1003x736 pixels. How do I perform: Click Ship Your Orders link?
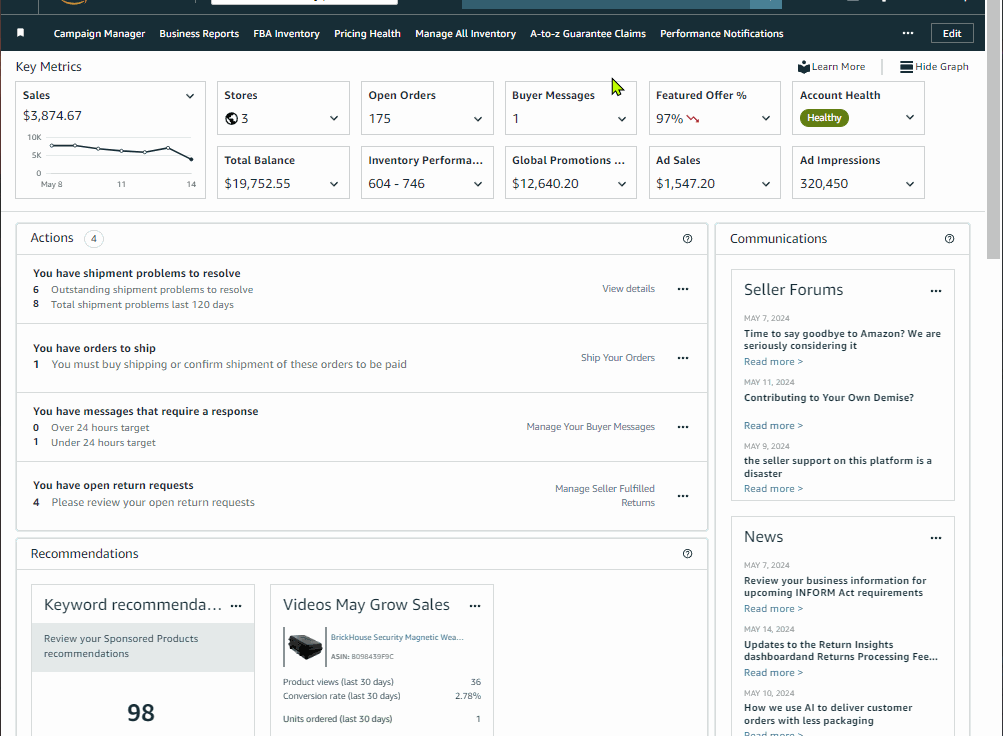pos(618,358)
